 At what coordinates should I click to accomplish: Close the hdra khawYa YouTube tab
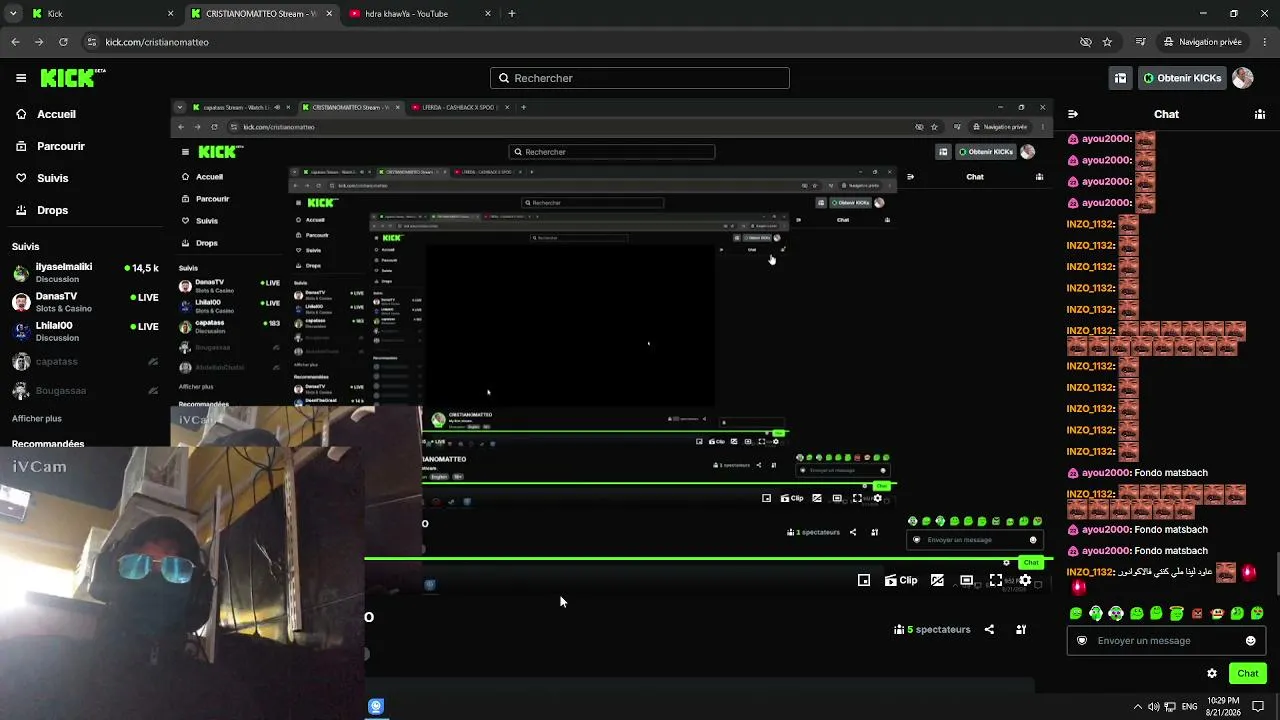[x=488, y=14]
